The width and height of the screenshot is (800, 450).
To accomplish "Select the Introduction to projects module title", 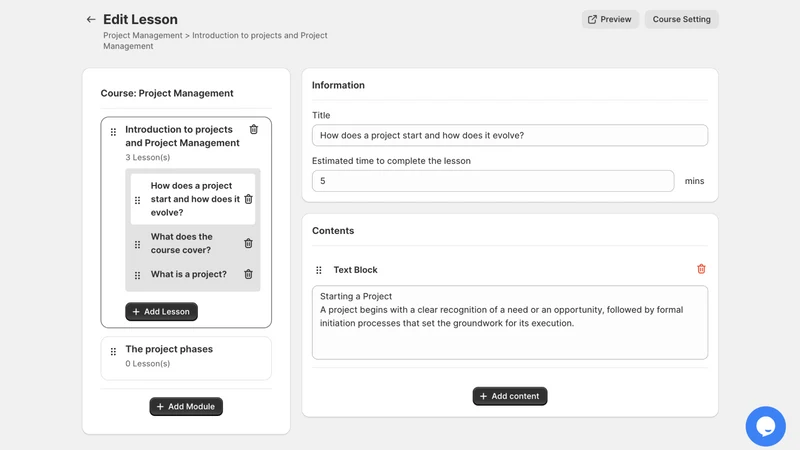I will click(x=182, y=136).
